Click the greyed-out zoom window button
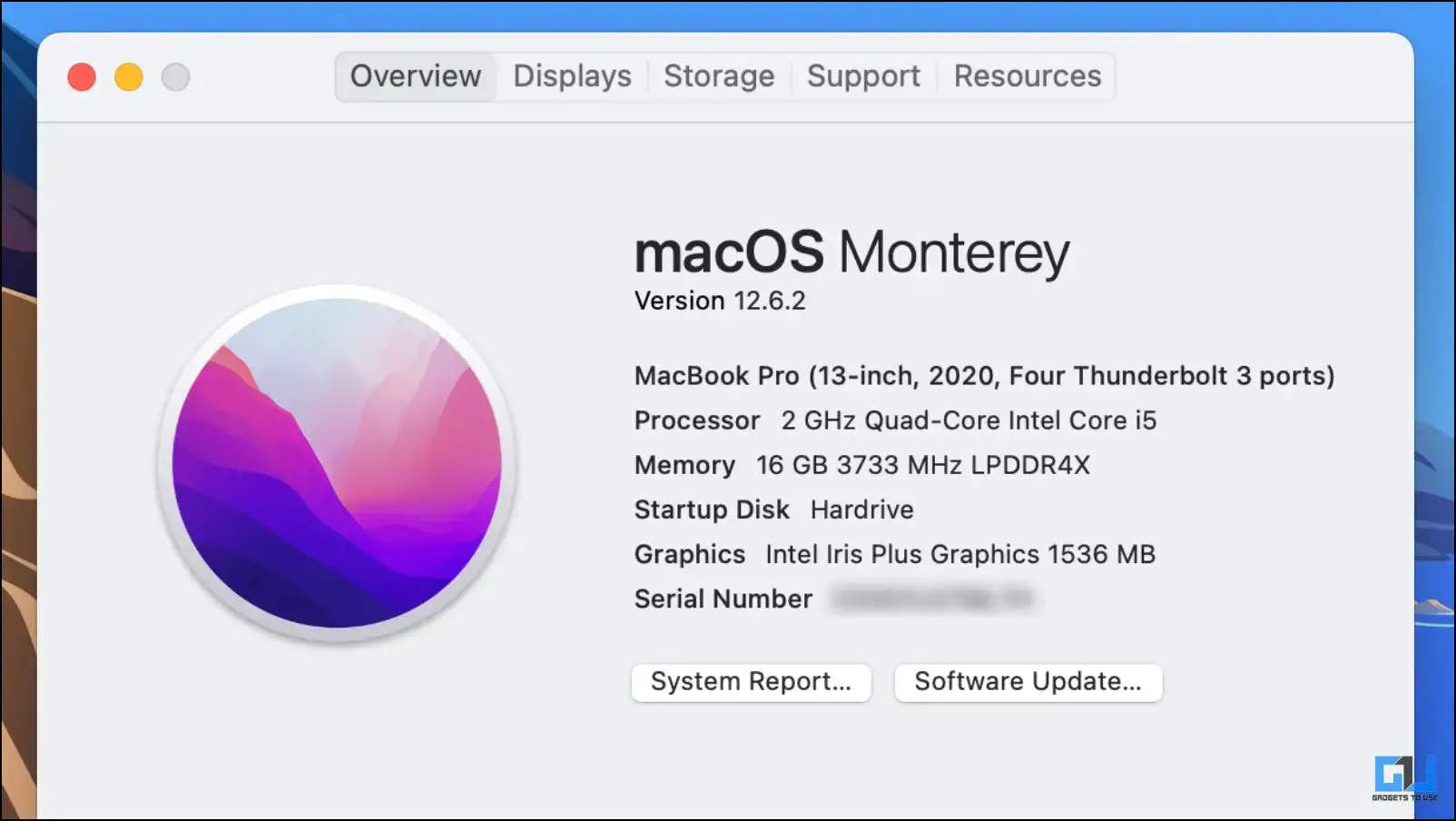The image size is (1456, 821). (x=176, y=77)
